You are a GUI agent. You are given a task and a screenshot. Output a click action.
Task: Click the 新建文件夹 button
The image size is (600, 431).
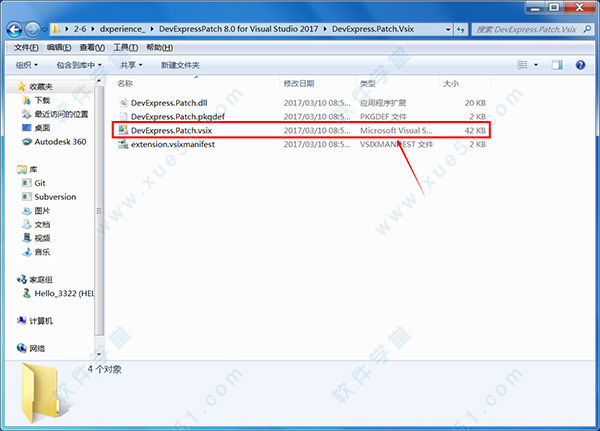[180, 65]
